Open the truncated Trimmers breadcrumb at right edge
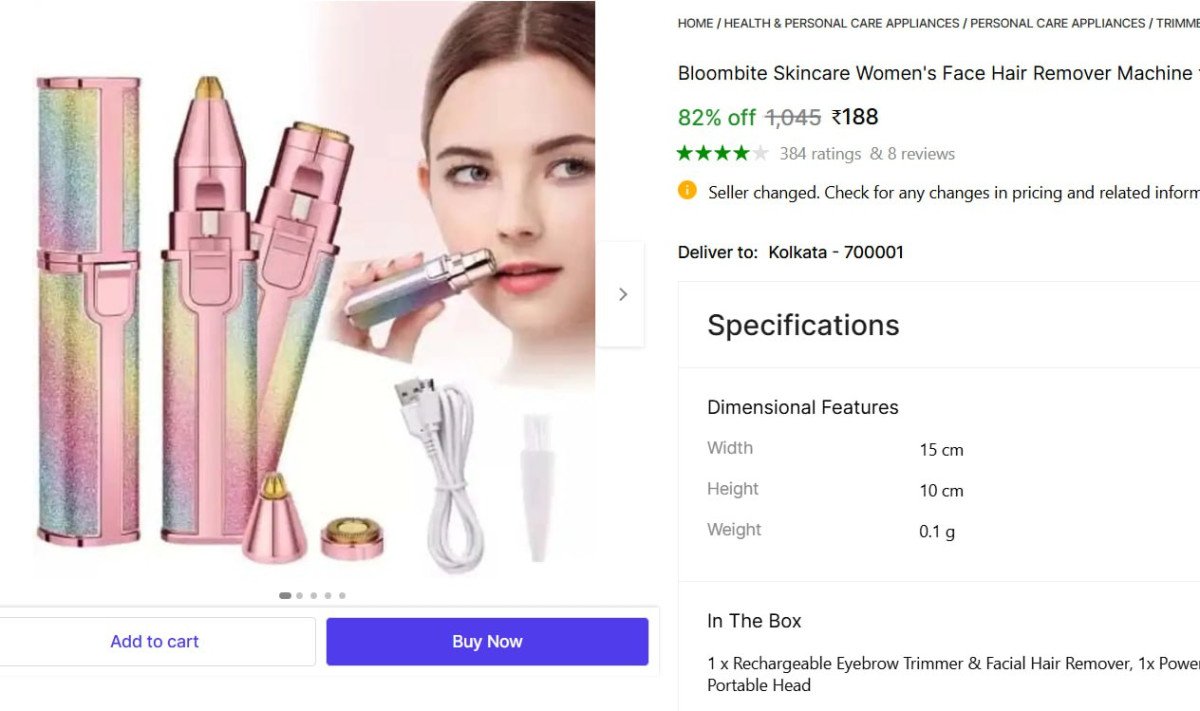The image size is (1200, 711). 1177,23
